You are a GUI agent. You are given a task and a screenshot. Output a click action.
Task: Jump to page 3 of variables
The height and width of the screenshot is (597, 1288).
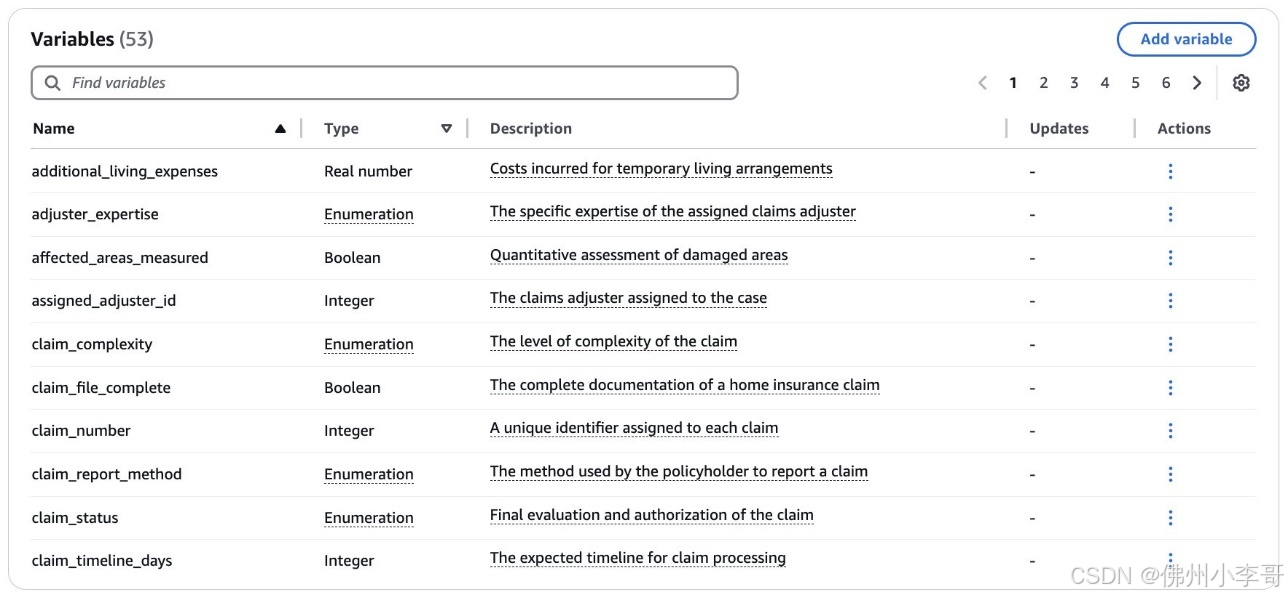click(x=1074, y=83)
